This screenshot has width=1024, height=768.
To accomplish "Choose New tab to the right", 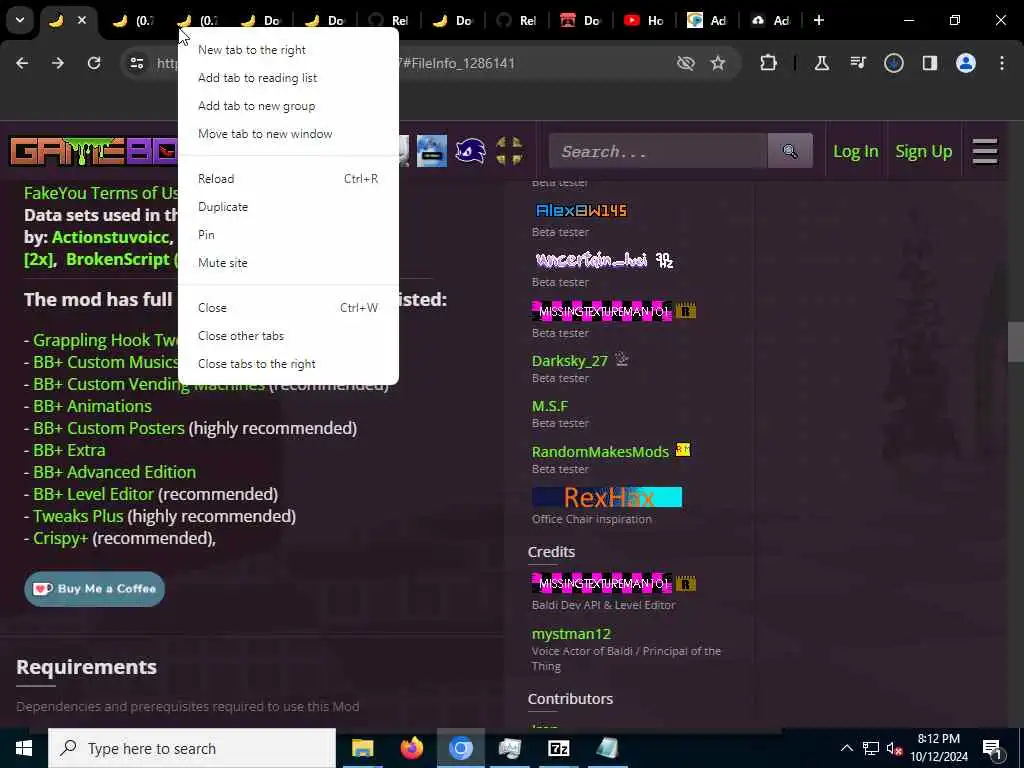I will click(x=288, y=50).
